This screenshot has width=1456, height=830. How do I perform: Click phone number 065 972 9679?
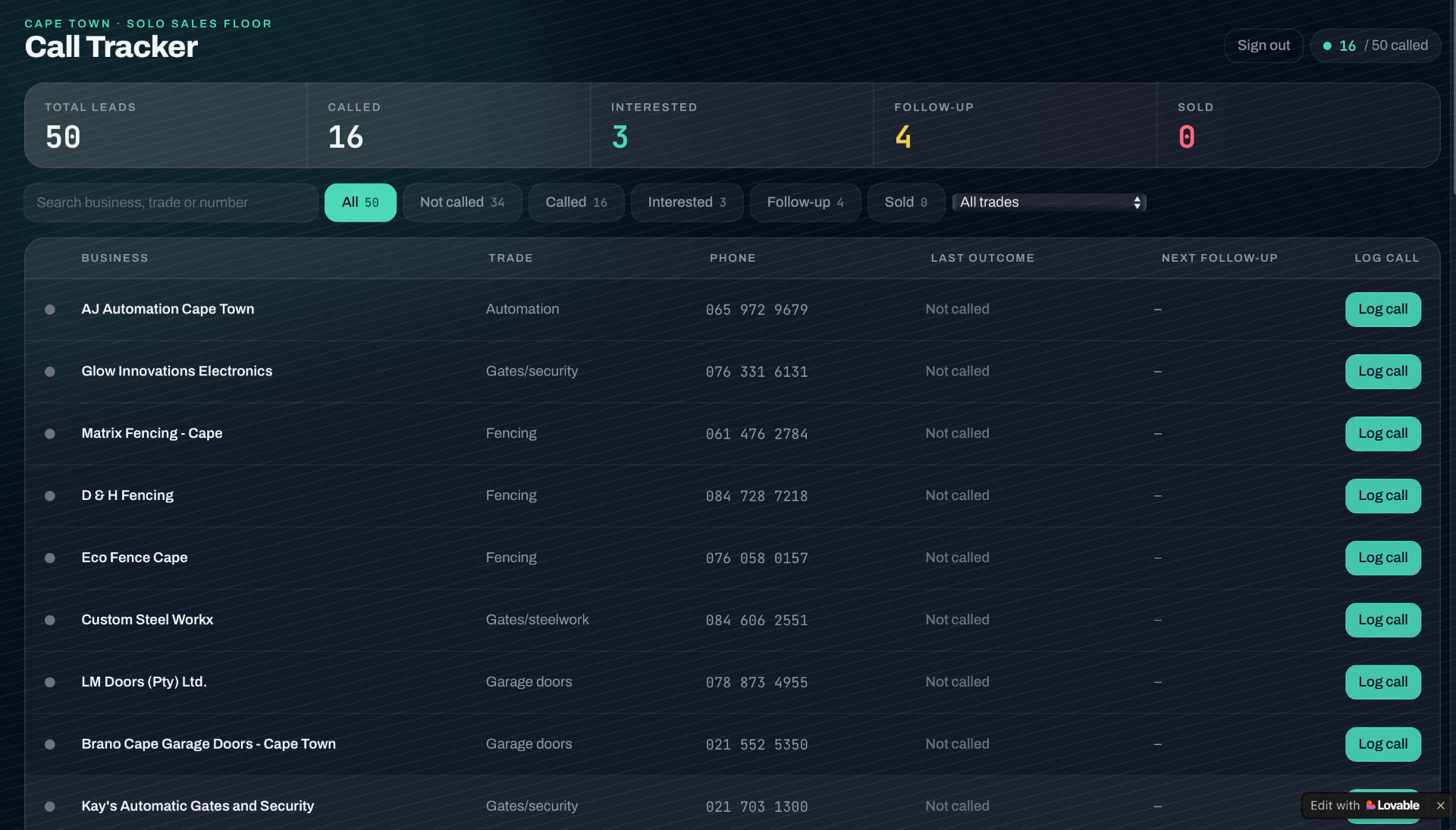[757, 310]
